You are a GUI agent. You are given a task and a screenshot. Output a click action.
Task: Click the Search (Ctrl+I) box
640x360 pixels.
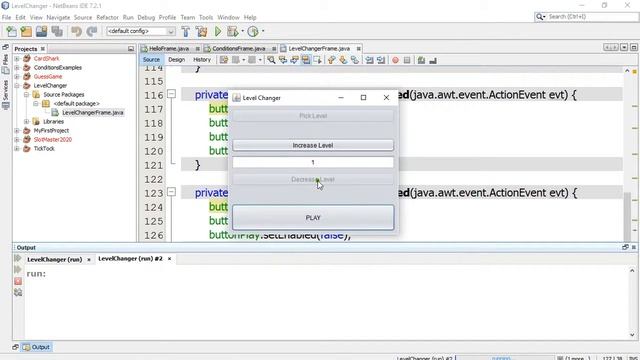pyautogui.click(x=587, y=17)
